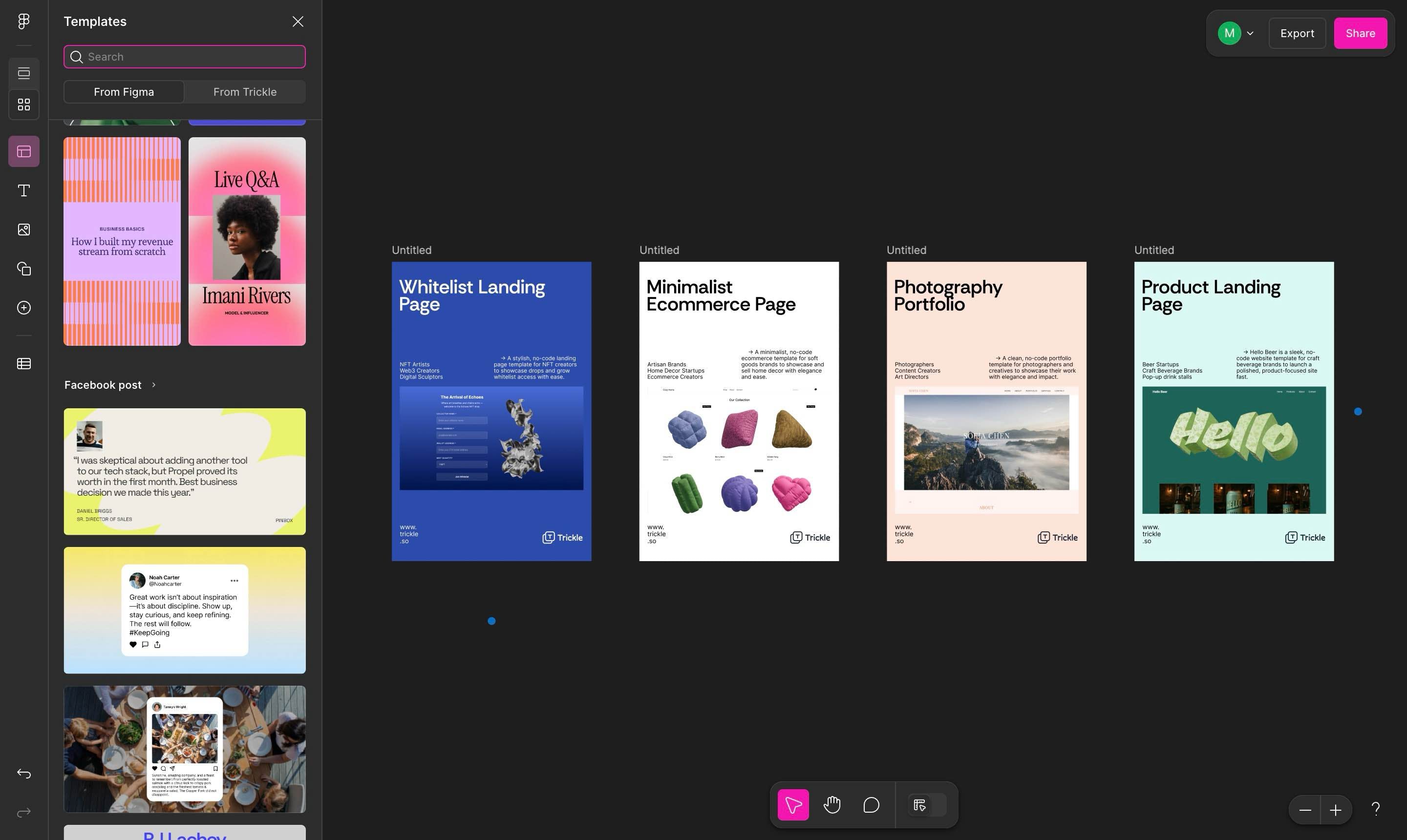The image size is (1407, 840).
Task: Open the Shapes panel icon
Action: (24, 268)
